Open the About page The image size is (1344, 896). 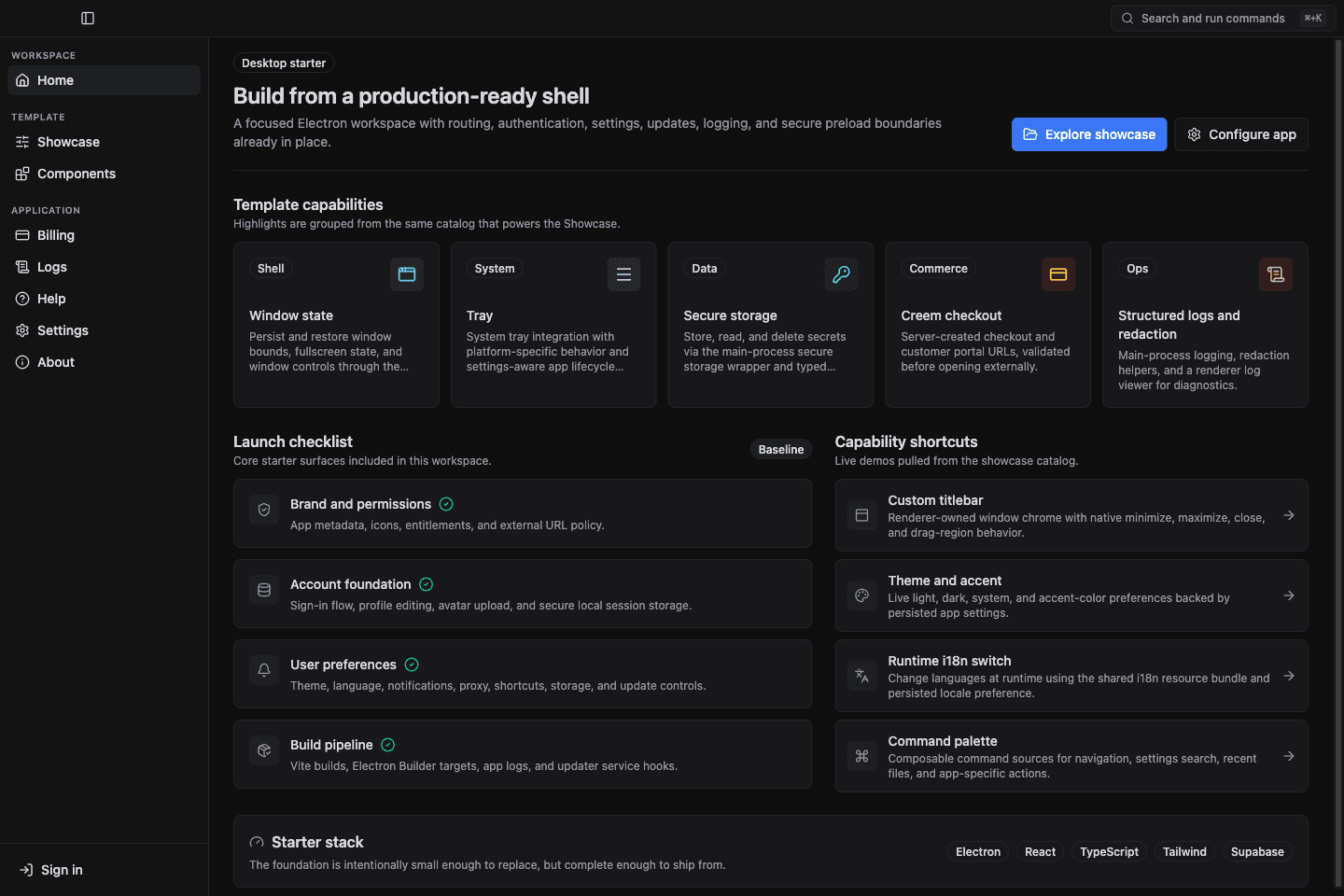click(x=104, y=362)
